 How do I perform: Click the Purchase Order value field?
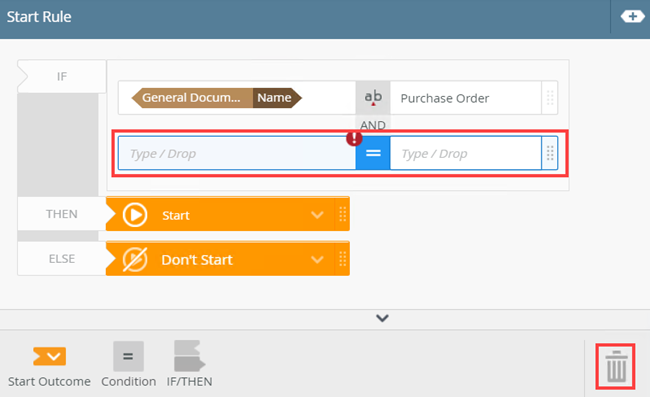pyautogui.click(x=466, y=98)
